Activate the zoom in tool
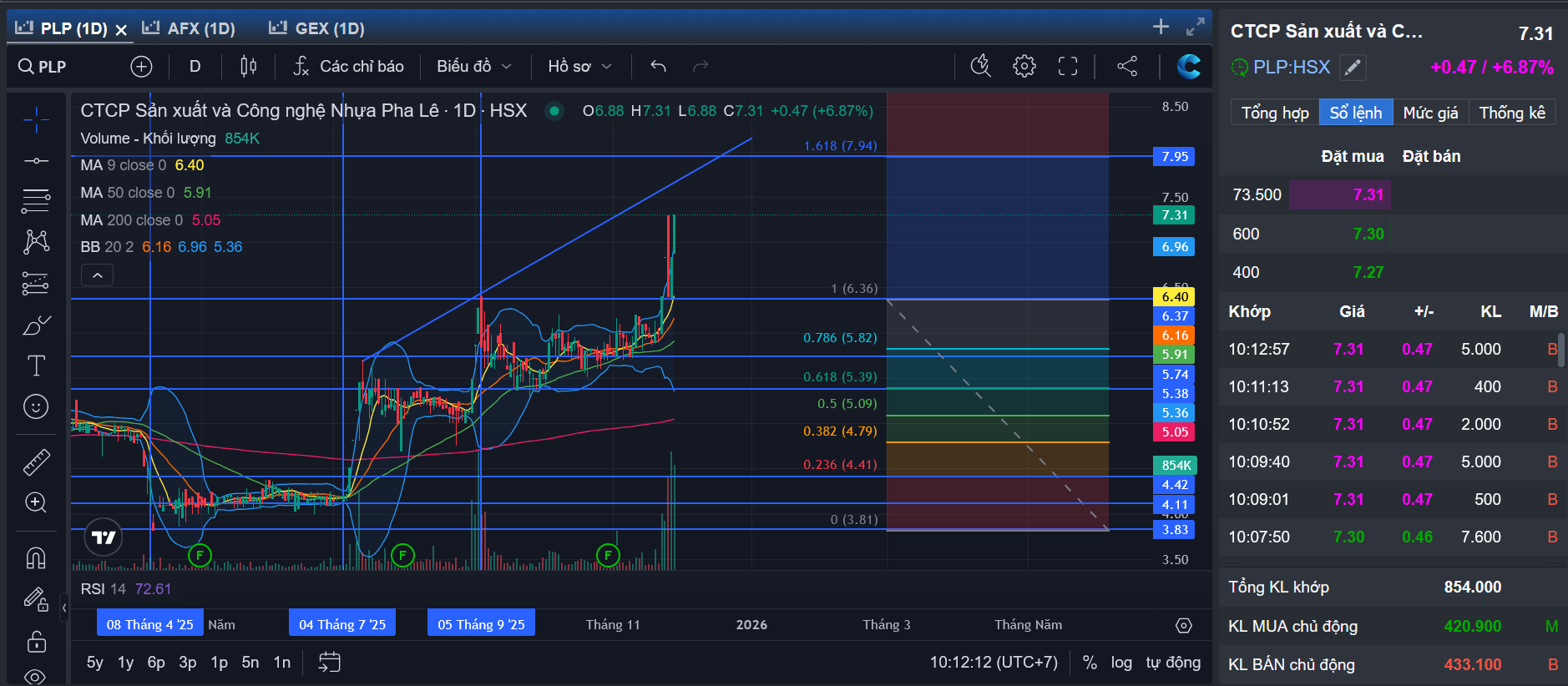The width and height of the screenshot is (1568, 686). (x=36, y=502)
